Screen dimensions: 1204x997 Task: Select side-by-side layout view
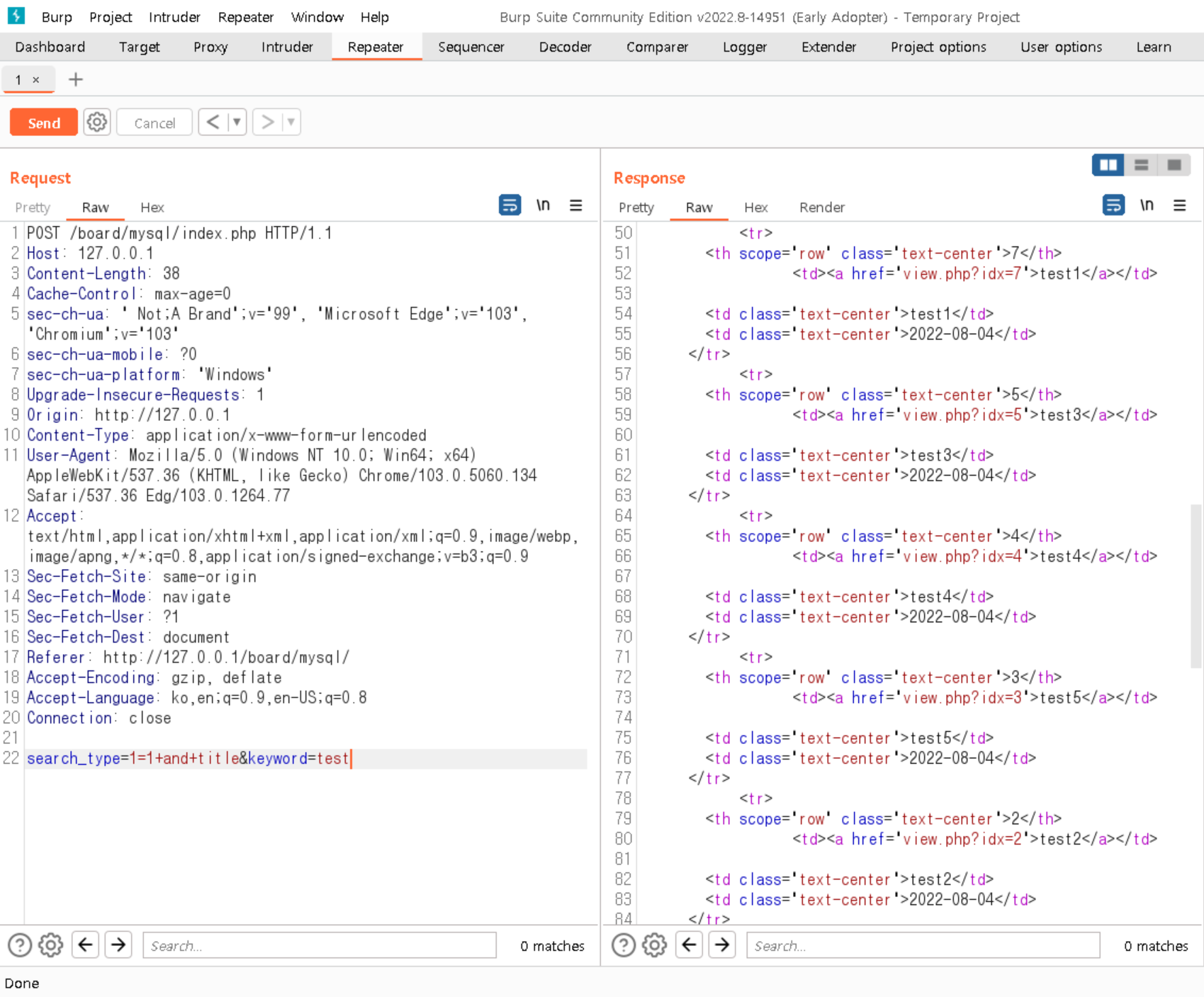pos(1108,165)
